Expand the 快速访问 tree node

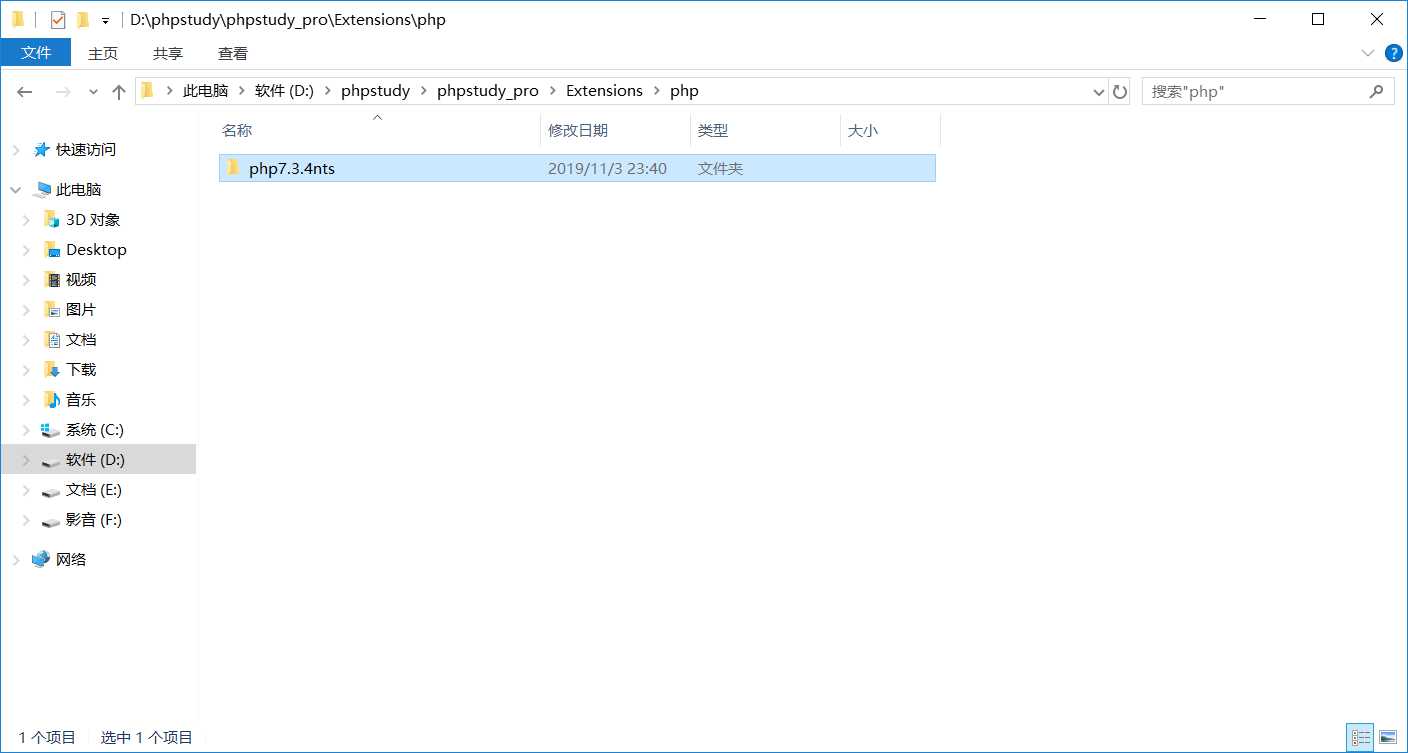(x=16, y=150)
